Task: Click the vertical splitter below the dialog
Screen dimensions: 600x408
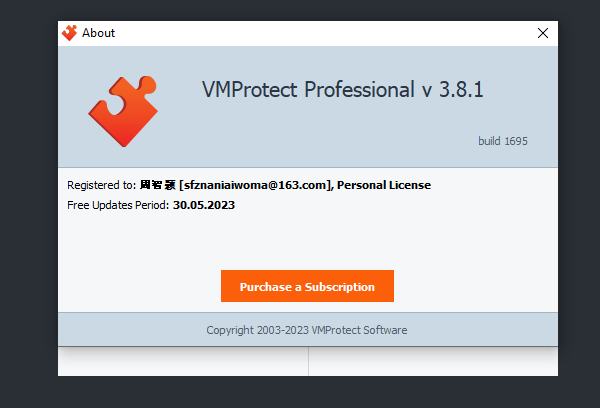Action: pyautogui.click(x=308, y=361)
